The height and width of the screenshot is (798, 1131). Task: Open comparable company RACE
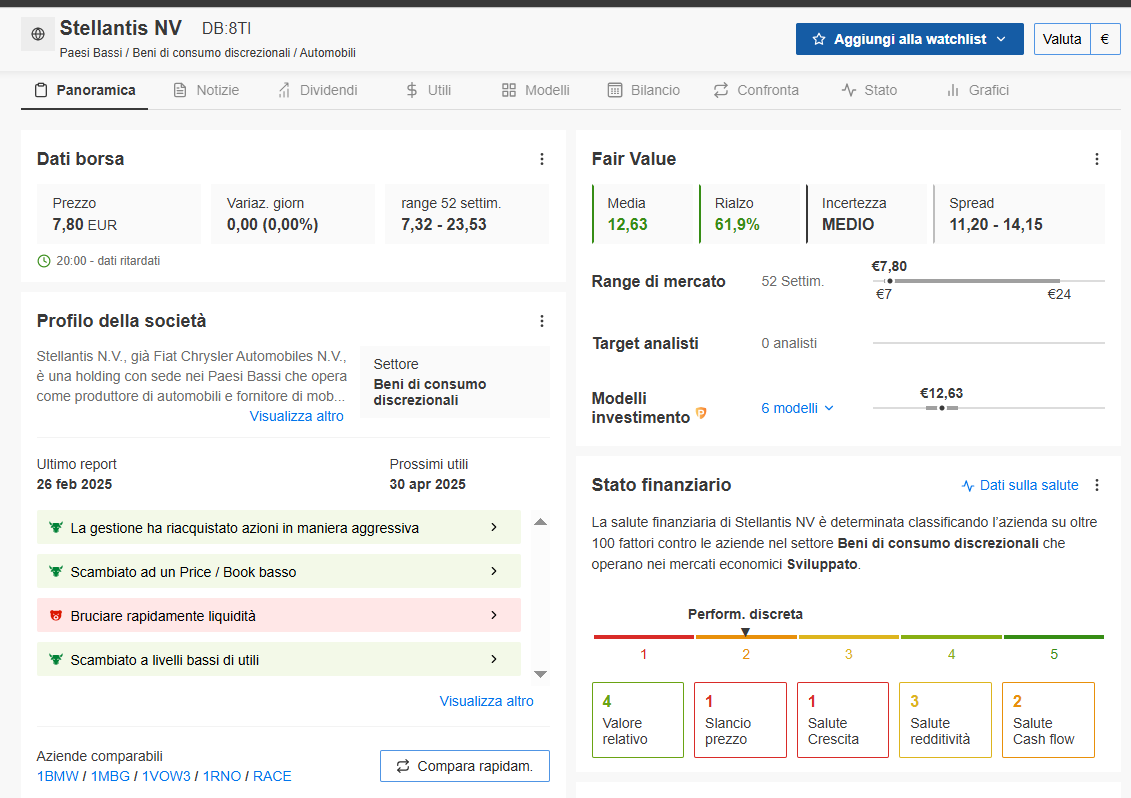click(273, 776)
